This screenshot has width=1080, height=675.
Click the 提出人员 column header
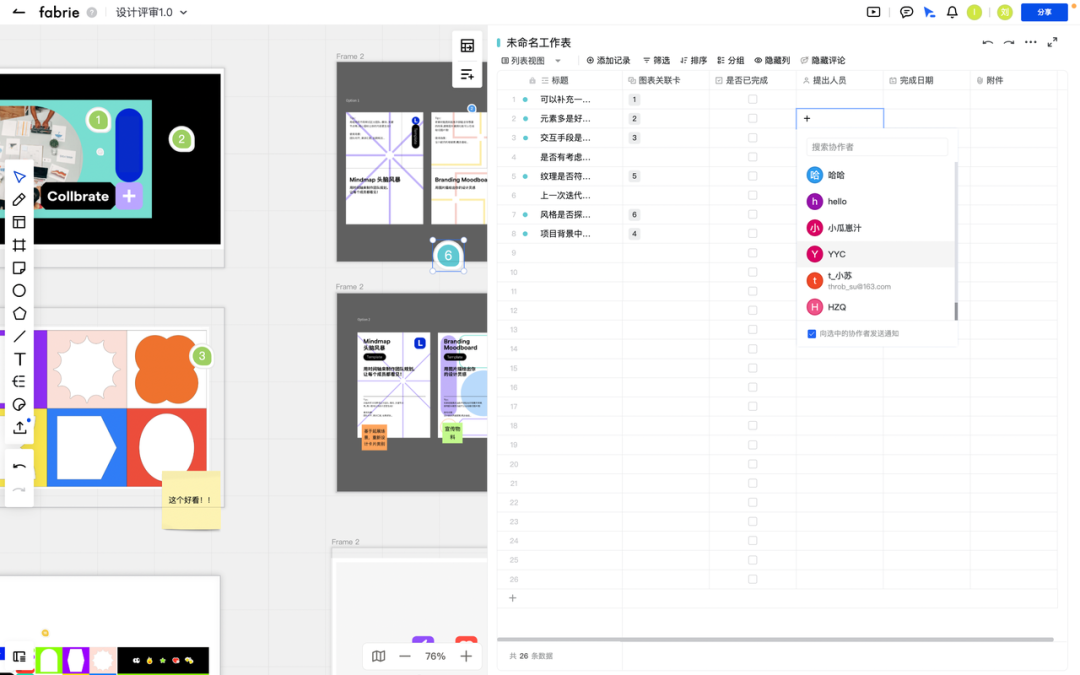point(839,81)
